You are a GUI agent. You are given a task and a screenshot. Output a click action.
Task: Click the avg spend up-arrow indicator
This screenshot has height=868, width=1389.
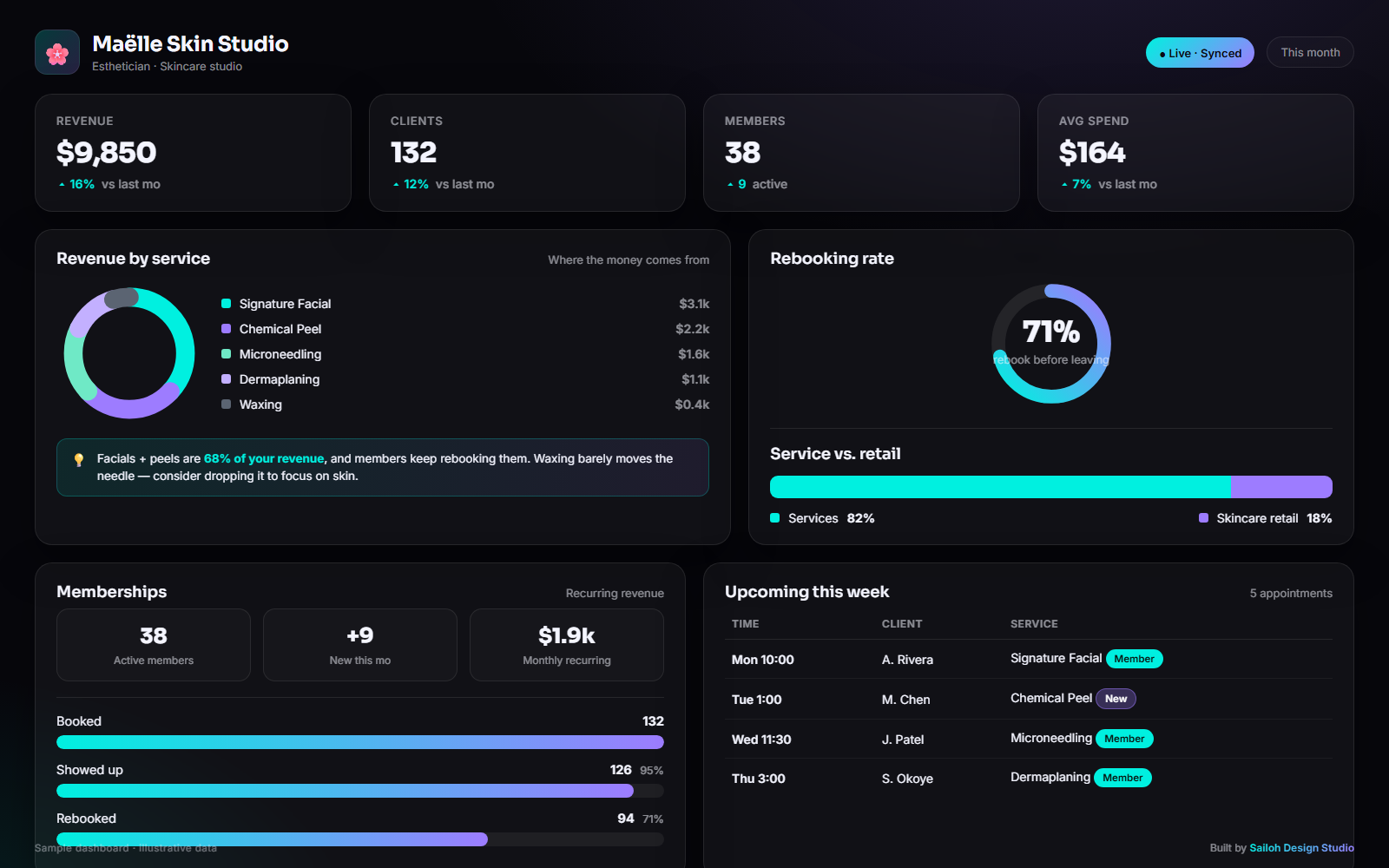pyautogui.click(x=1064, y=185)
